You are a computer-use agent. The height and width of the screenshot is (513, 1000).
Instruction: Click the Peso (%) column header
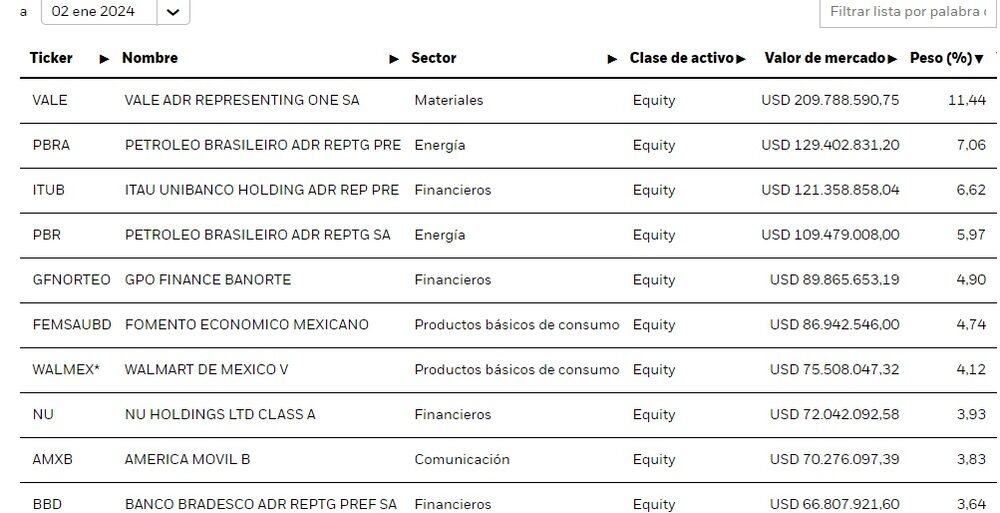point(940,58)
